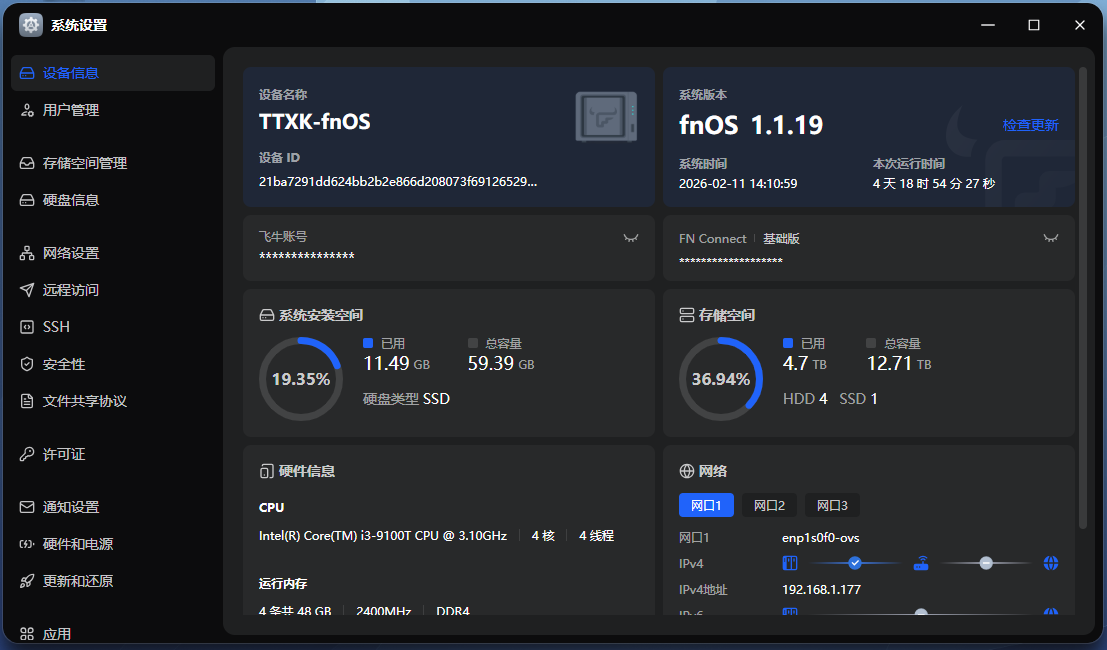The image size is (1107, 650).
Task: Open 更新和还原 page
Action: [113, 581]
